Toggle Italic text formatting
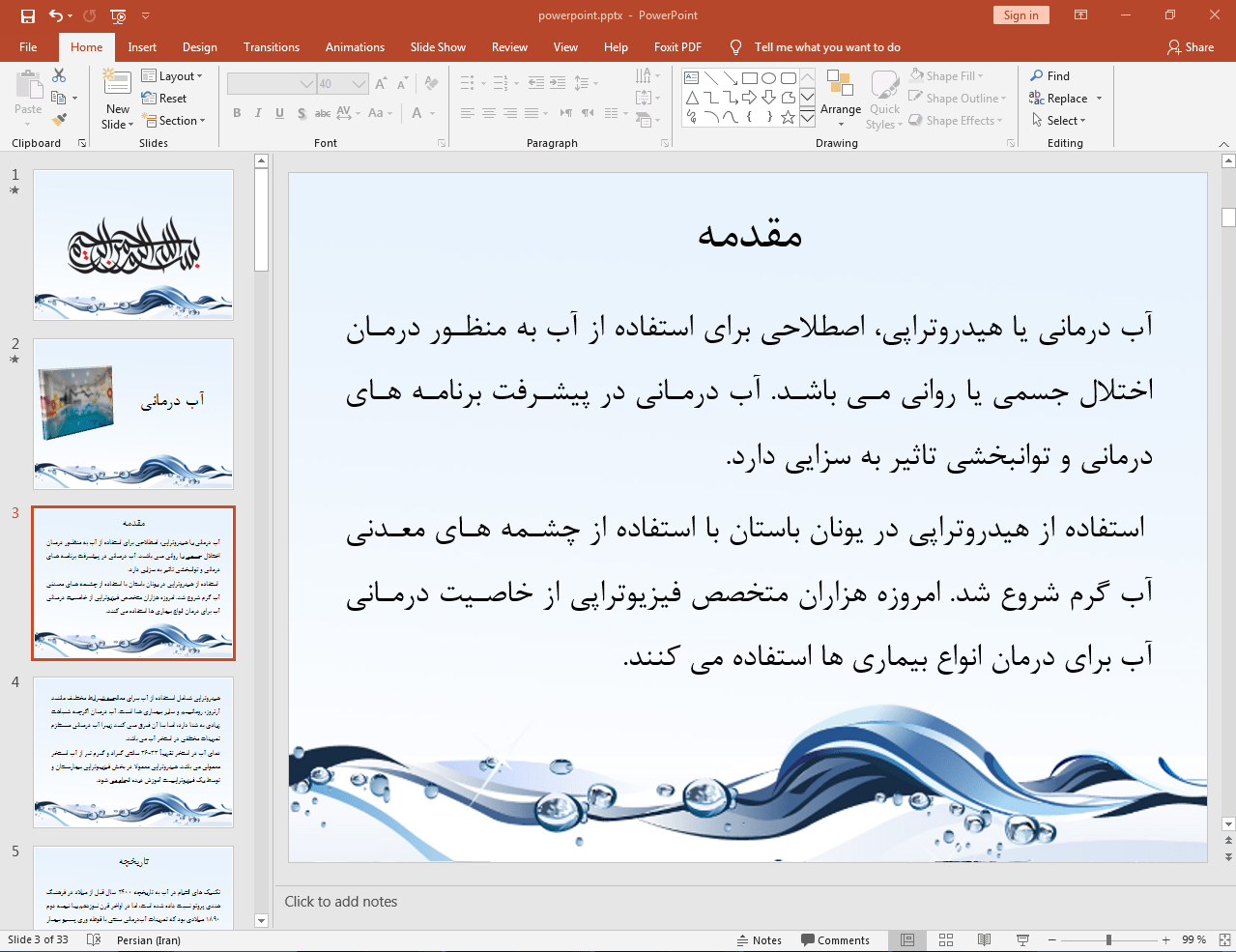Screen dimensions: 1236x952 (x=258, y=113)
